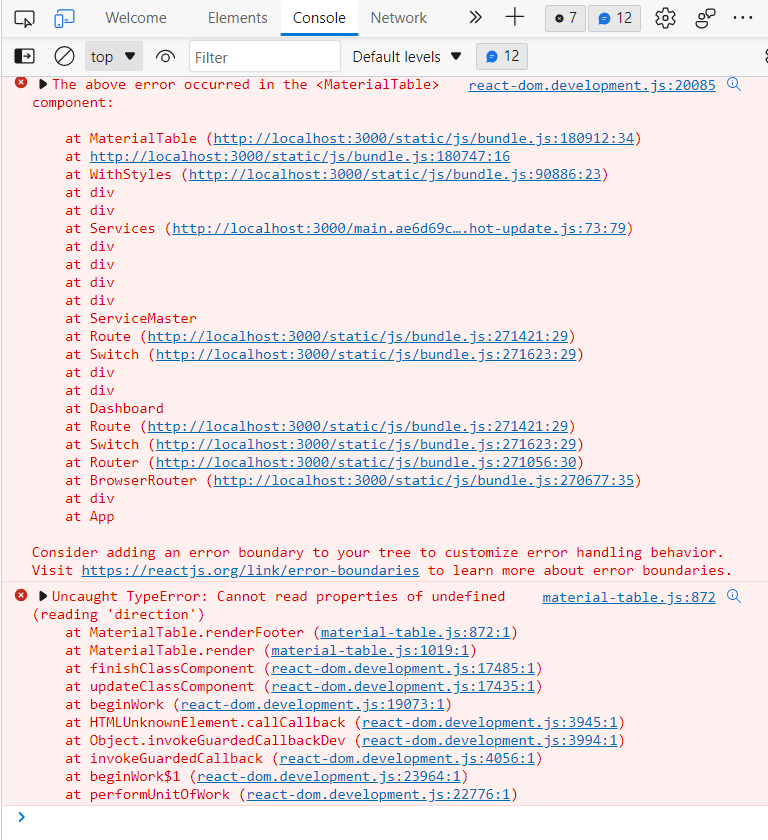This screenshot has width=768, height=840.
Task: Switch to the Welcome tab
Action: 136,18
